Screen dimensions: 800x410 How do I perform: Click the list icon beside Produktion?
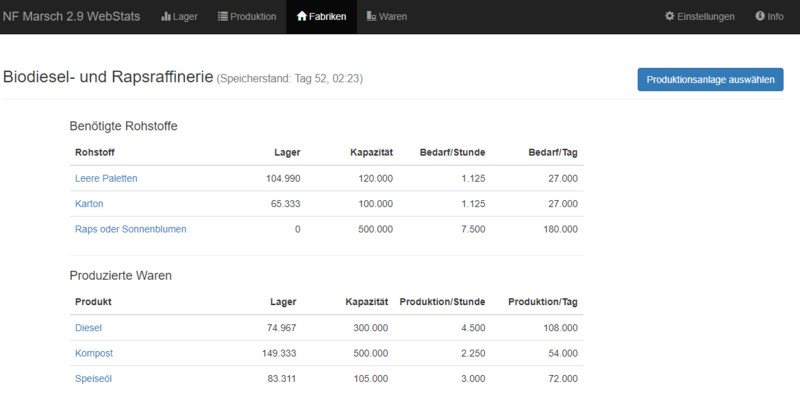coord(223,17)
